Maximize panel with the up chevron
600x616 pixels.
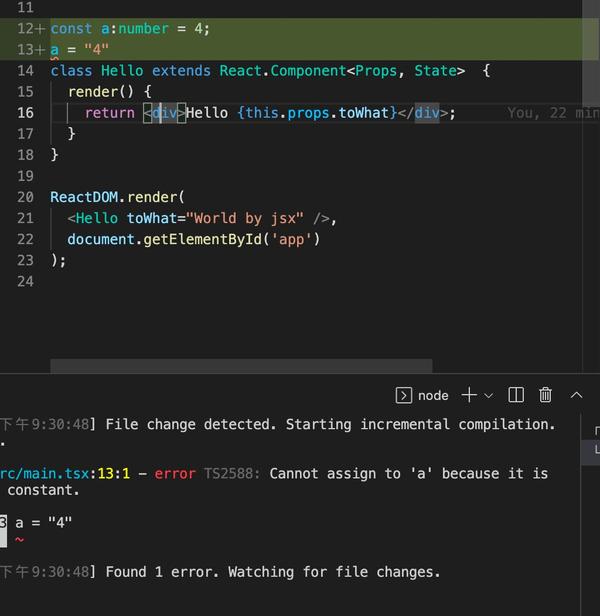click(x=576, y=395)
